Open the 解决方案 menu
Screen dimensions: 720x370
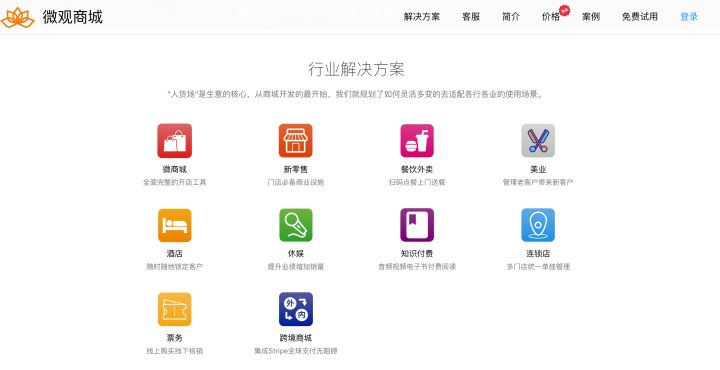tap(422, 17)
